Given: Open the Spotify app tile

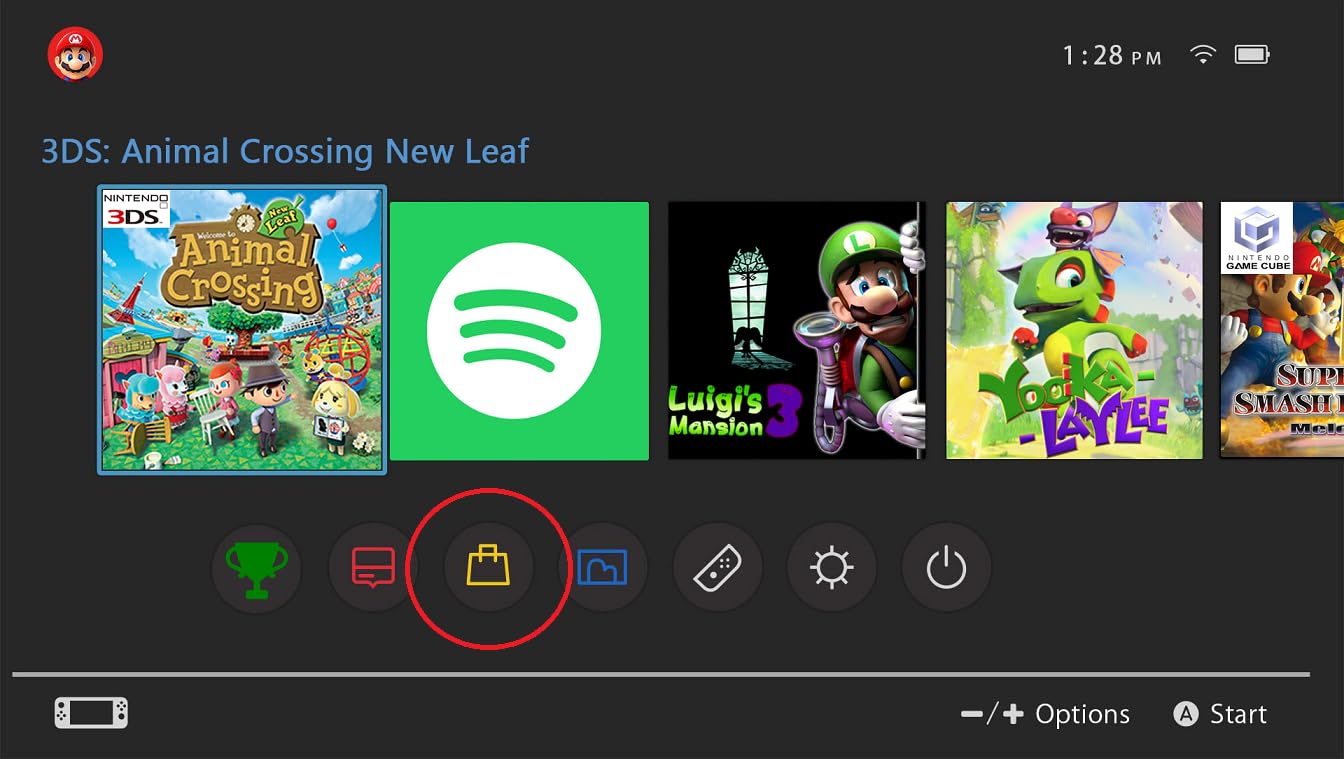Looking at the screenshot, I should tap(519, 331).
